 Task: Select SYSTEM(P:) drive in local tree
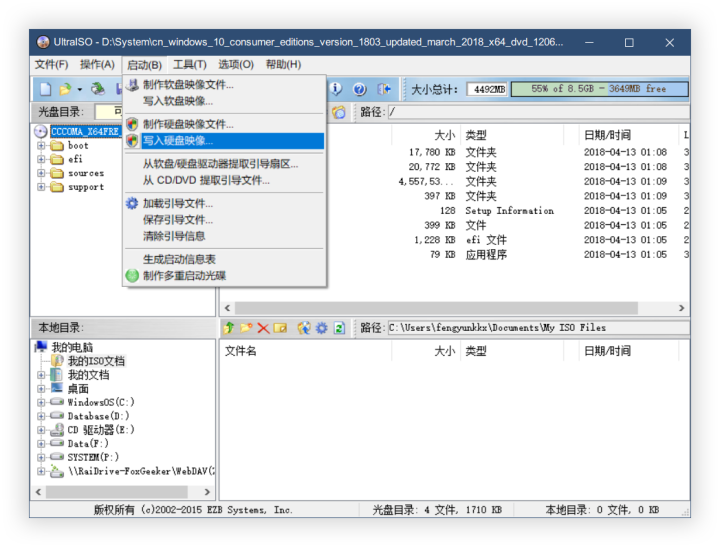click(93, 457)
